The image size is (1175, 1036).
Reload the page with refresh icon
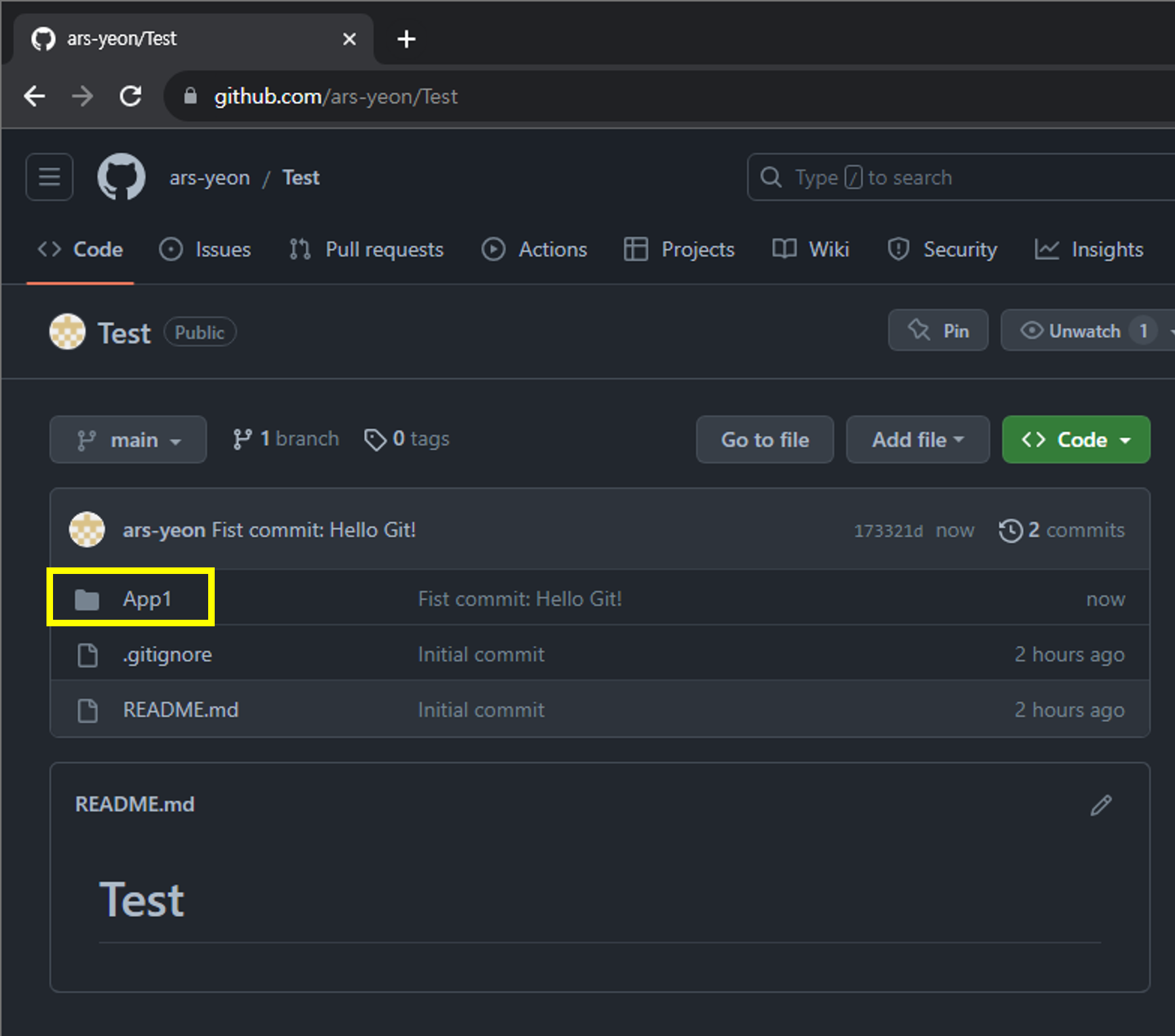coord(131,96)
